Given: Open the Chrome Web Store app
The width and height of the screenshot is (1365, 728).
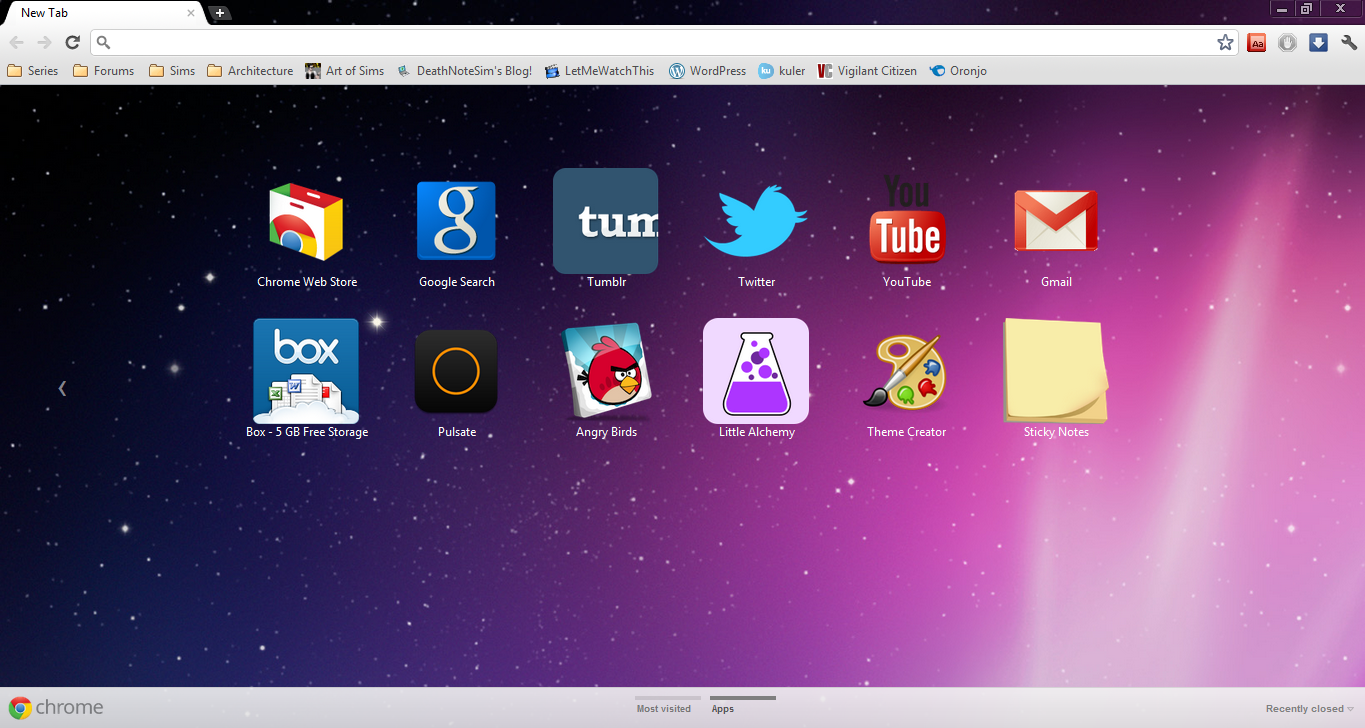Looking at the screenshot, I should click(306, 223).
